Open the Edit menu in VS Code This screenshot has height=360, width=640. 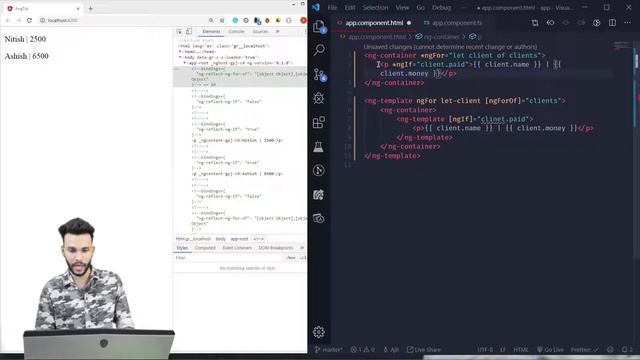(x=350, y=8)
